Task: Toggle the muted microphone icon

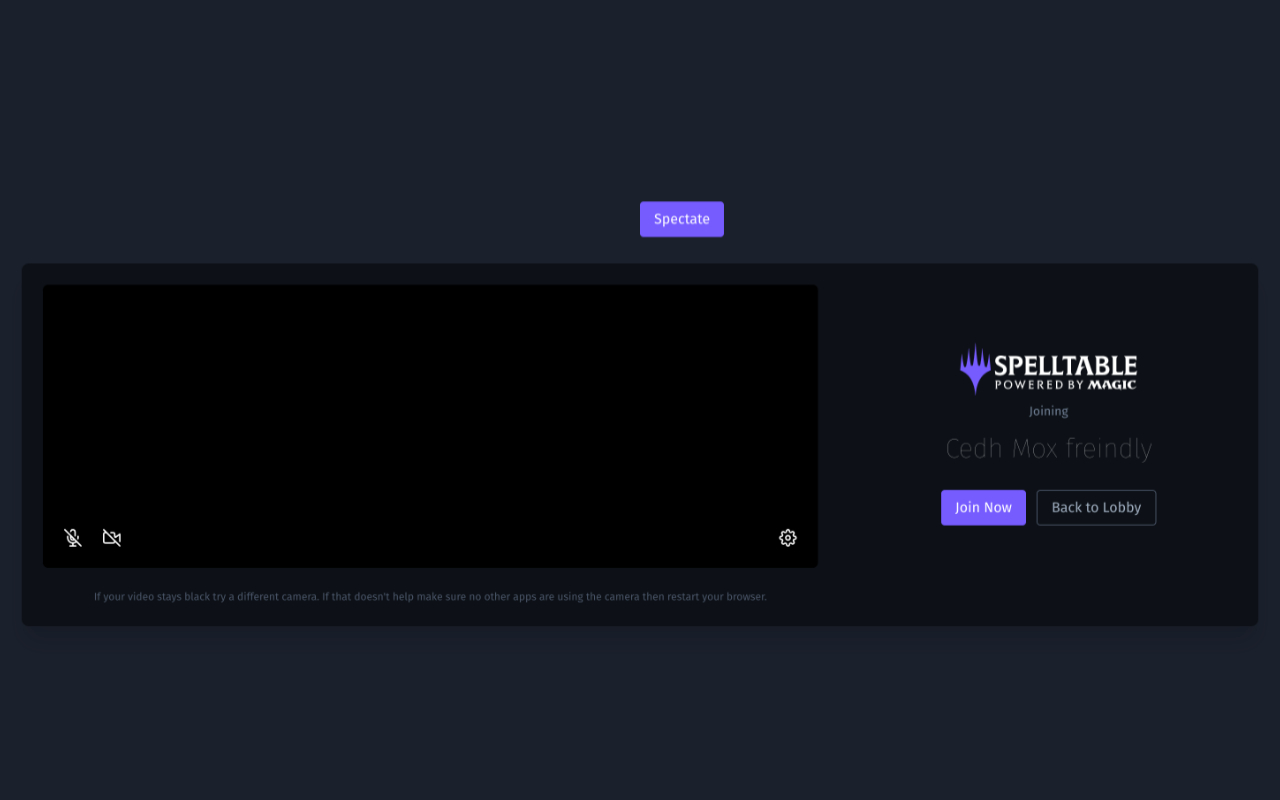Action: coord(73,538)
